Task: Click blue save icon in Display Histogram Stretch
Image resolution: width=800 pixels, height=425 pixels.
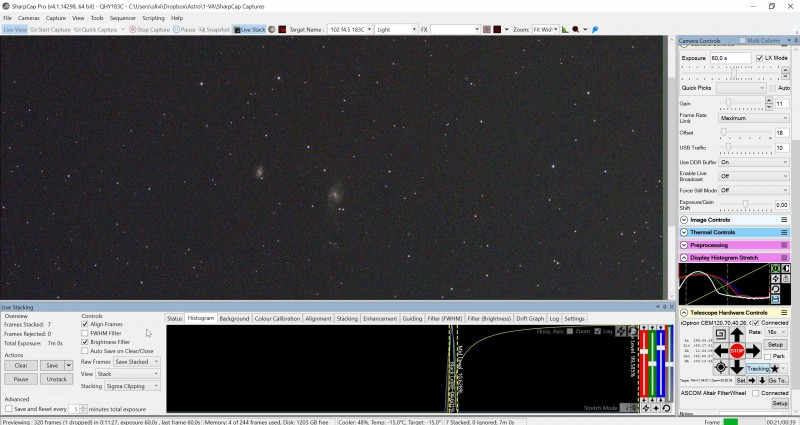Action: [x=776, y=299]
